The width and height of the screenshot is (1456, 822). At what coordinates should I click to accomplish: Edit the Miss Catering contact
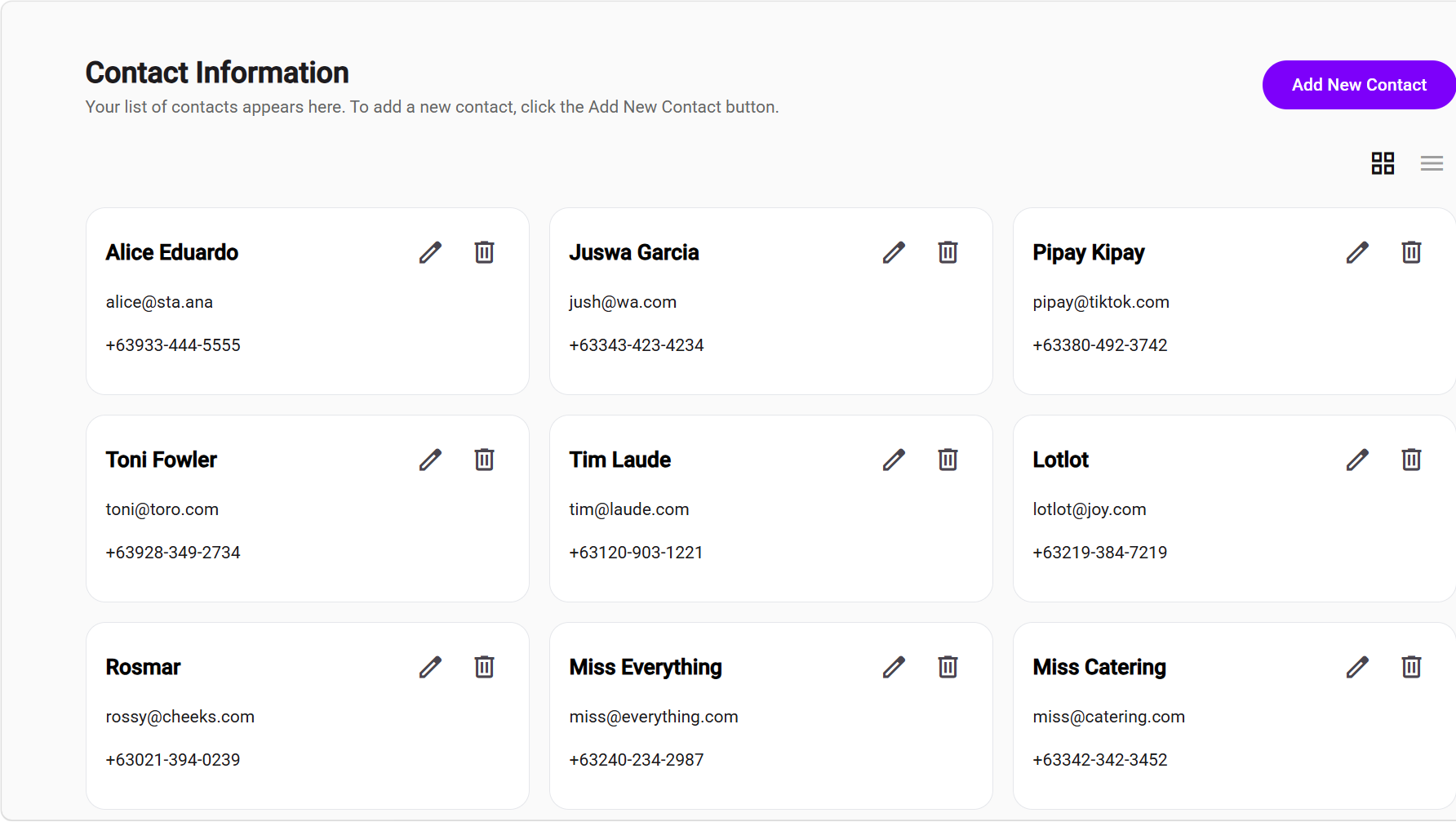click(x=1357, y=667)
